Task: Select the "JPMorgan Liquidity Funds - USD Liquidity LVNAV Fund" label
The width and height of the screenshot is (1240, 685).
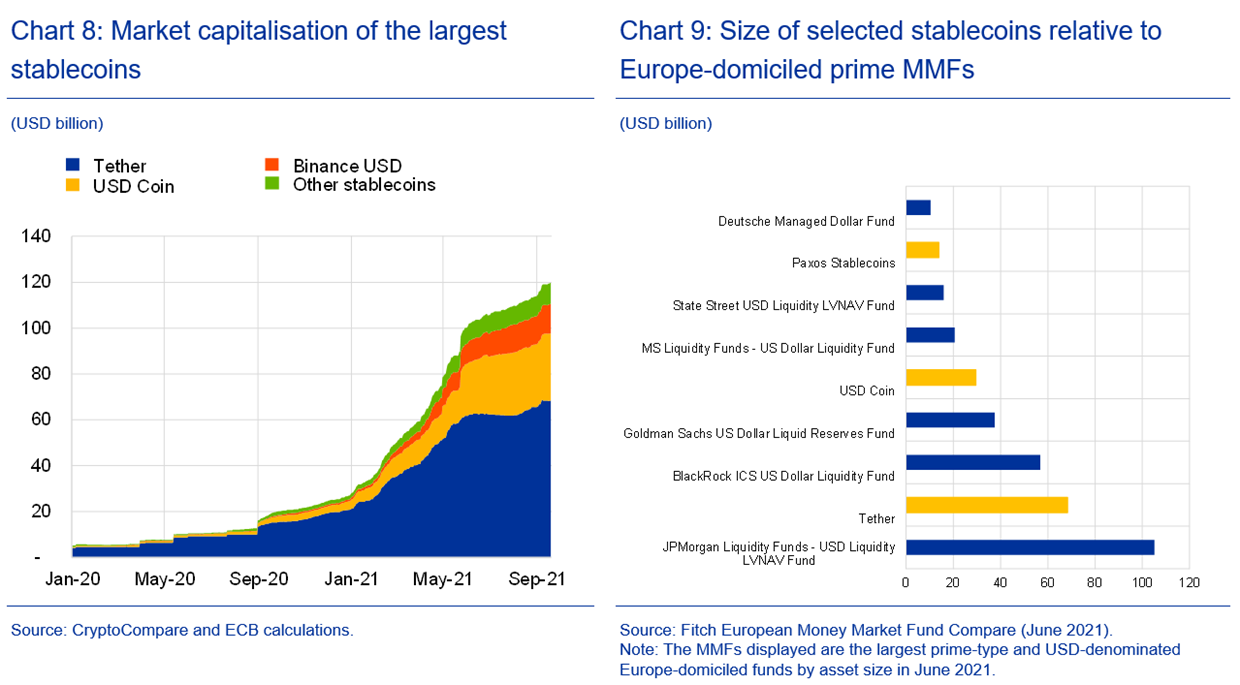Action: coord(779,554)
